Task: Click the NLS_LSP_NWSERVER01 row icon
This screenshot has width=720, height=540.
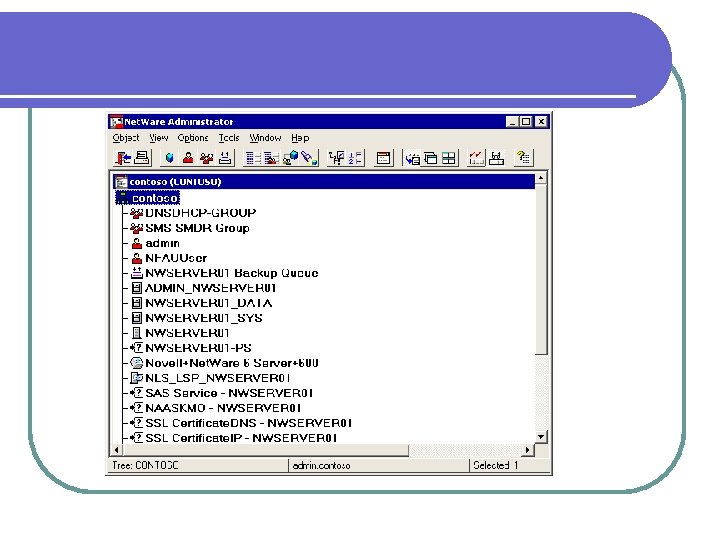Action: tap(136, 378)
